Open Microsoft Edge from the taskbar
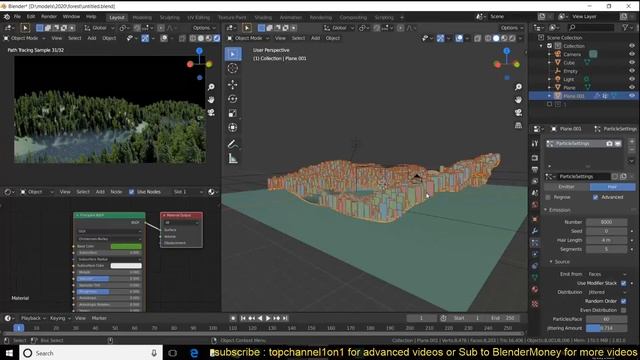Viewport: 640px width, 360px height. (x=194, y=353)
